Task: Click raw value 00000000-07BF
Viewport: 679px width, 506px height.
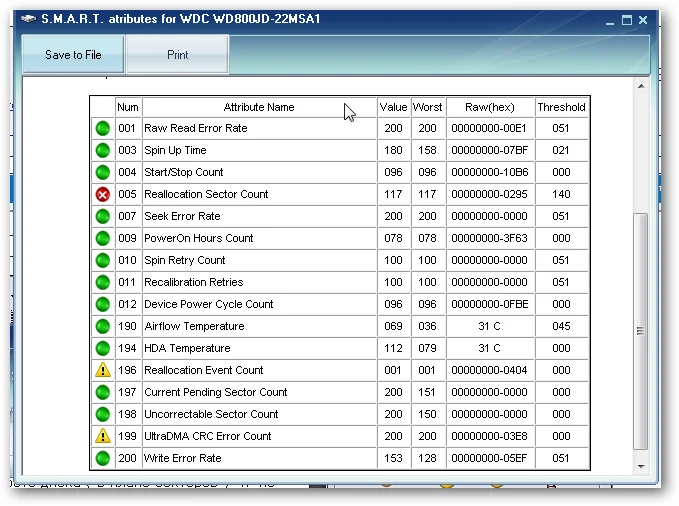Action: [490, 150]
